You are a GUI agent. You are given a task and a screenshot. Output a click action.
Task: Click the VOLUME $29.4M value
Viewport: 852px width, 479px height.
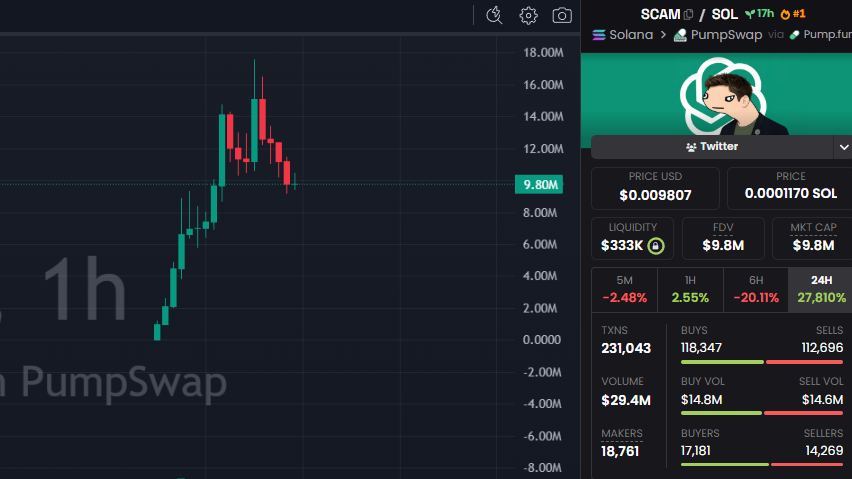(x=626, y=400)
